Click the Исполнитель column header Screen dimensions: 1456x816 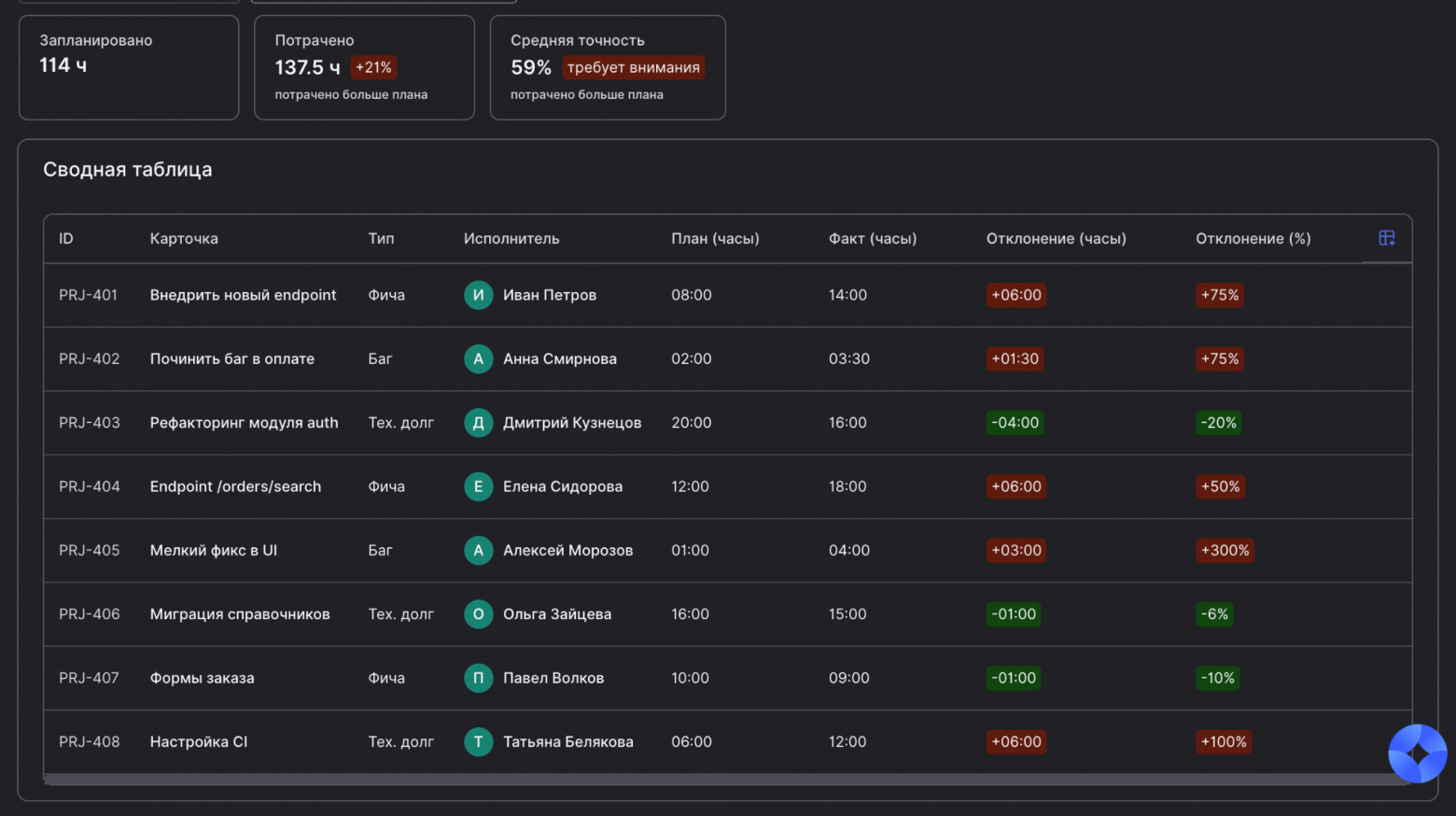(x=511, y=239)
